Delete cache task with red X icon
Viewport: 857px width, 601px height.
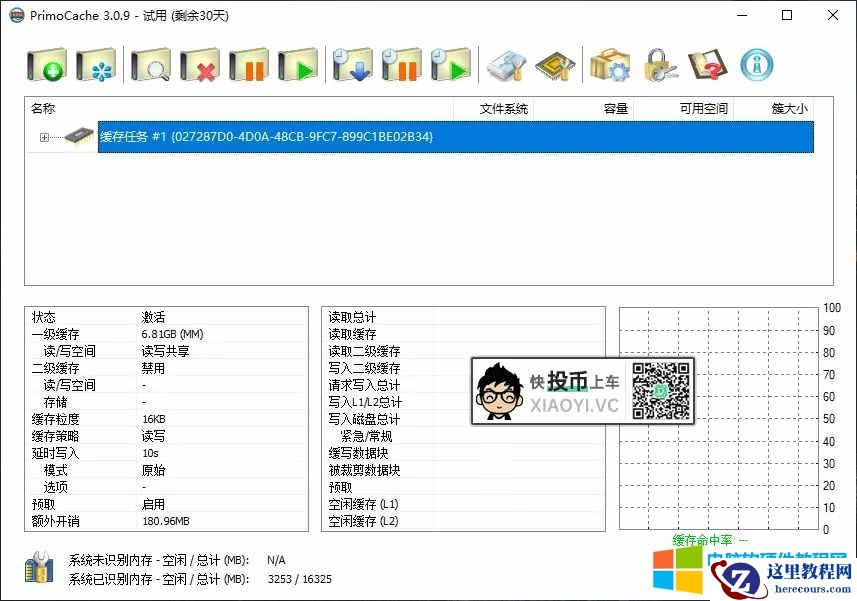click(200, 65)
